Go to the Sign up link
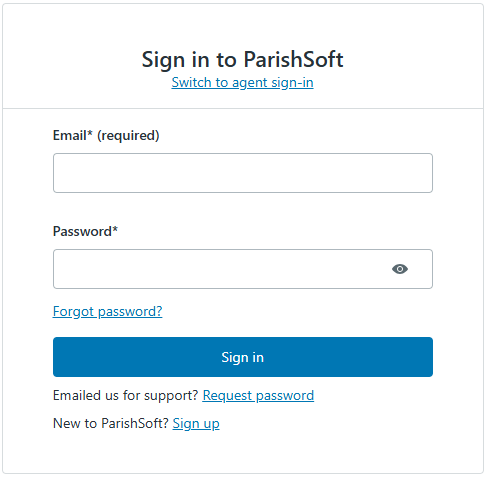 tap(196, 424)
